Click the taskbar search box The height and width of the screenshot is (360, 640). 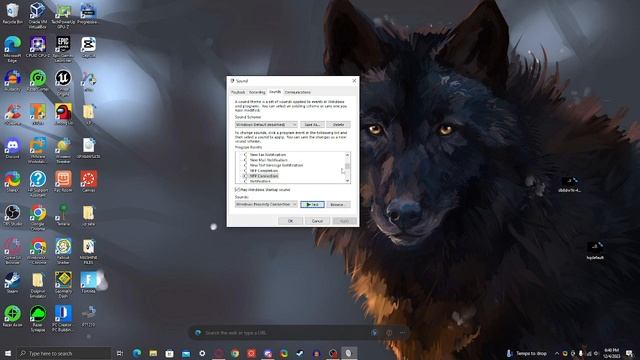coord(64,353)
